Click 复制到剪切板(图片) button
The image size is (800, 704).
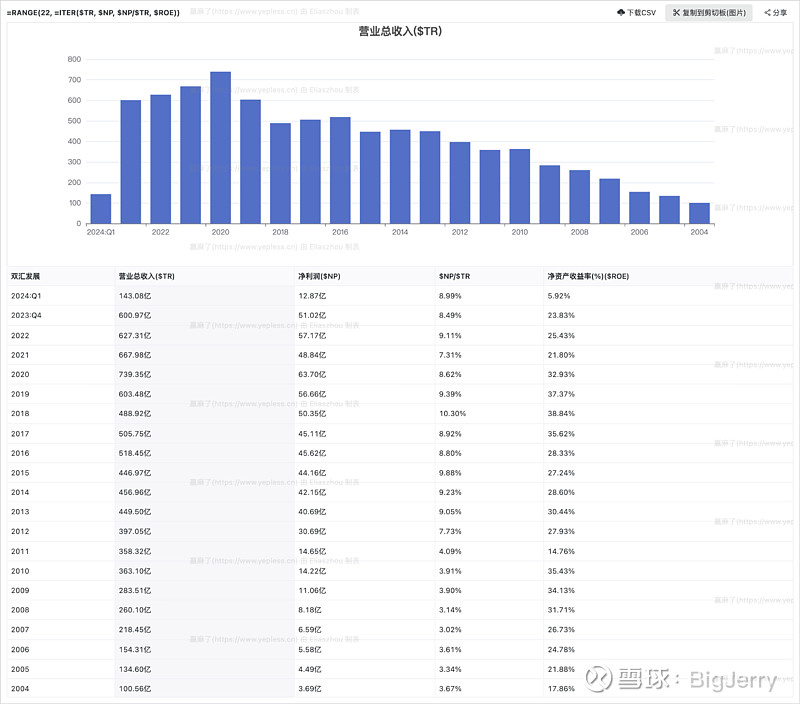(x=708, y=12)
